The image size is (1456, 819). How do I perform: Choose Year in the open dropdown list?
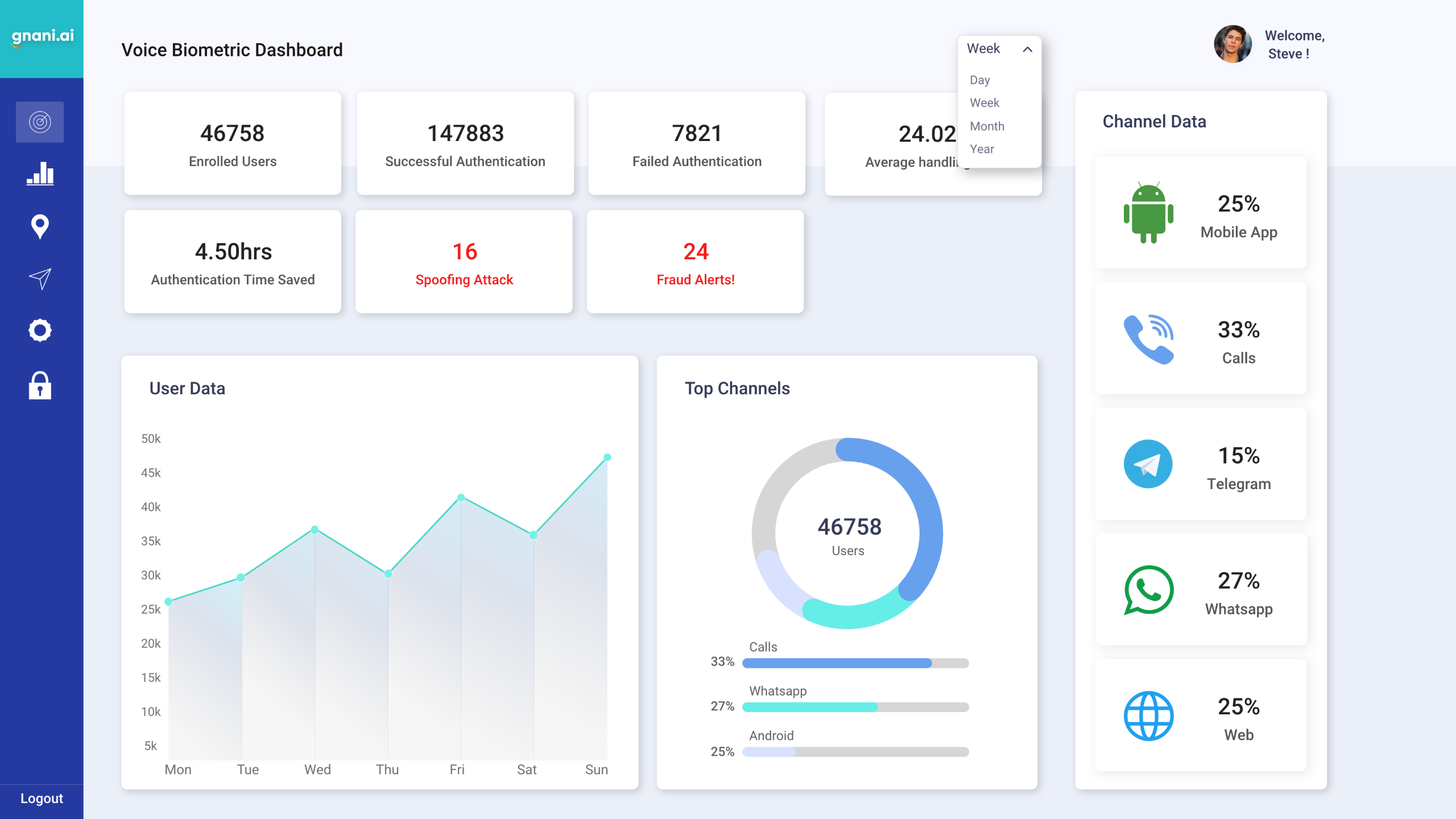982,148
